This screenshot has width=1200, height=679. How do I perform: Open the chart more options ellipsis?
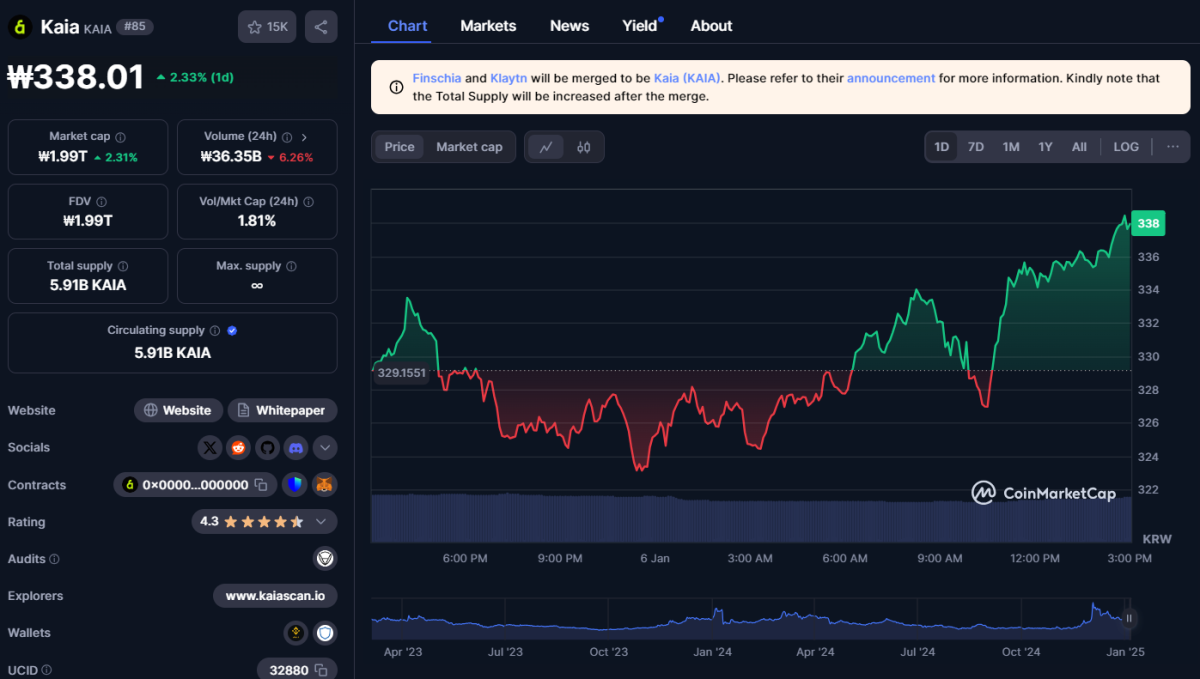tap(1173, 147)
